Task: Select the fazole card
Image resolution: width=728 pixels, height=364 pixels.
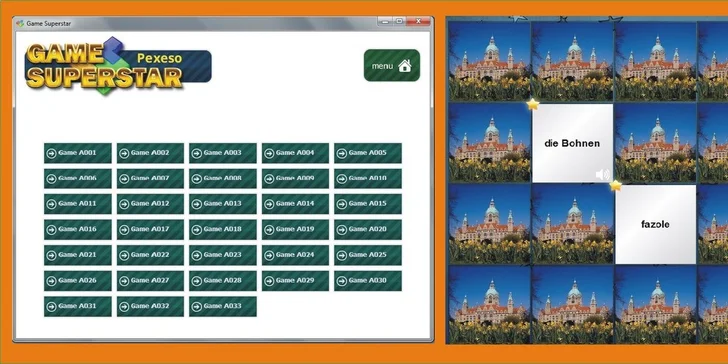Action: (656, 225)
